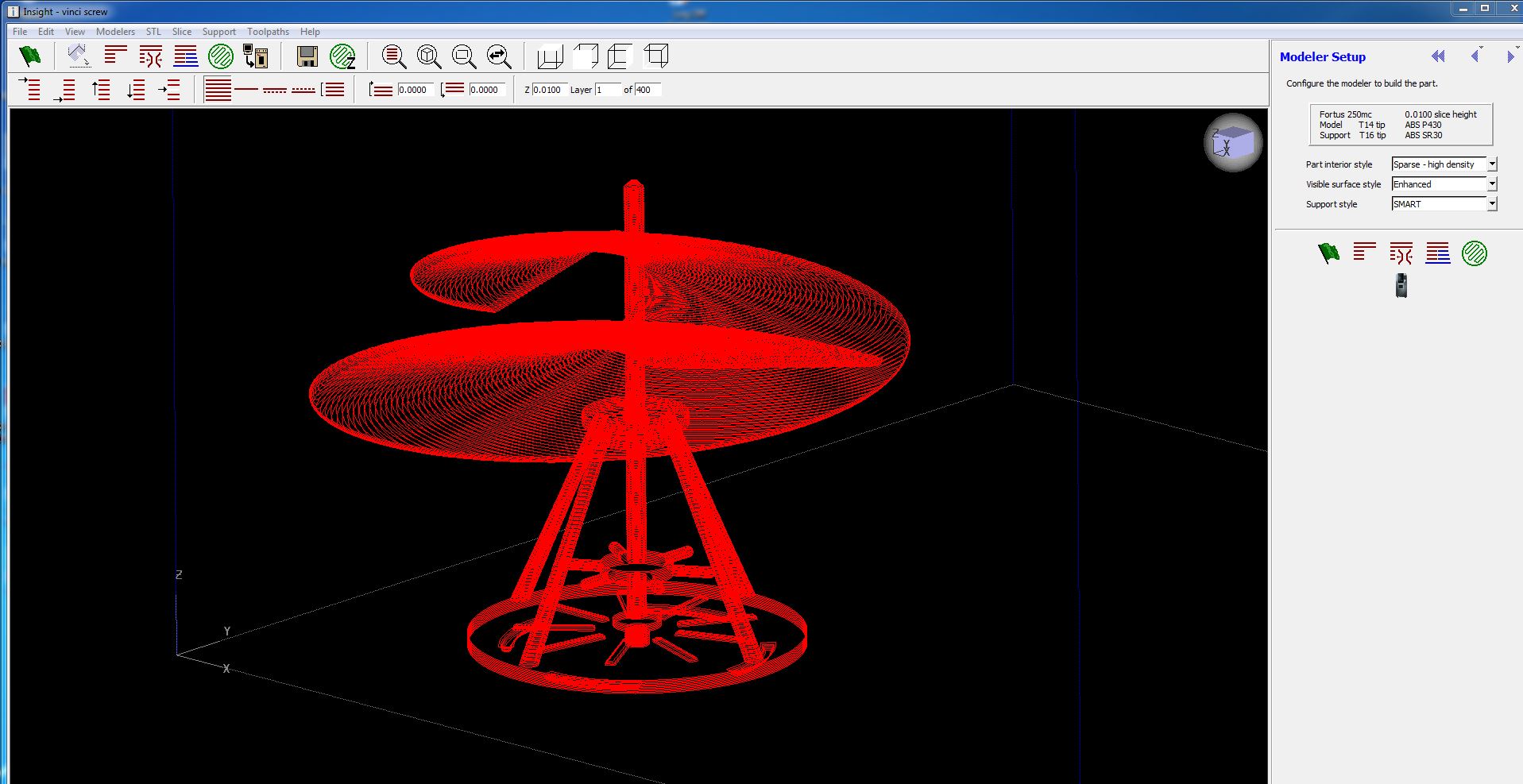
Task: Click the single left arrow in Modeler Setup
Action: tap(1475, 56)
